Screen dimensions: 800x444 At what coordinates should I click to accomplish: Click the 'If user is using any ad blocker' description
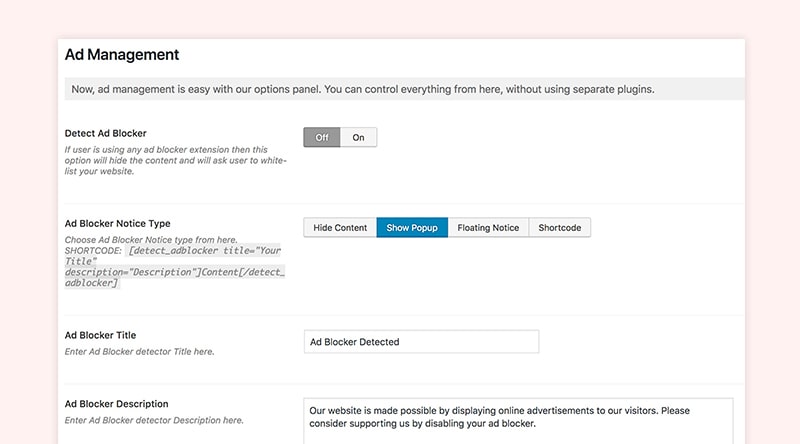[x=176, y=160]
